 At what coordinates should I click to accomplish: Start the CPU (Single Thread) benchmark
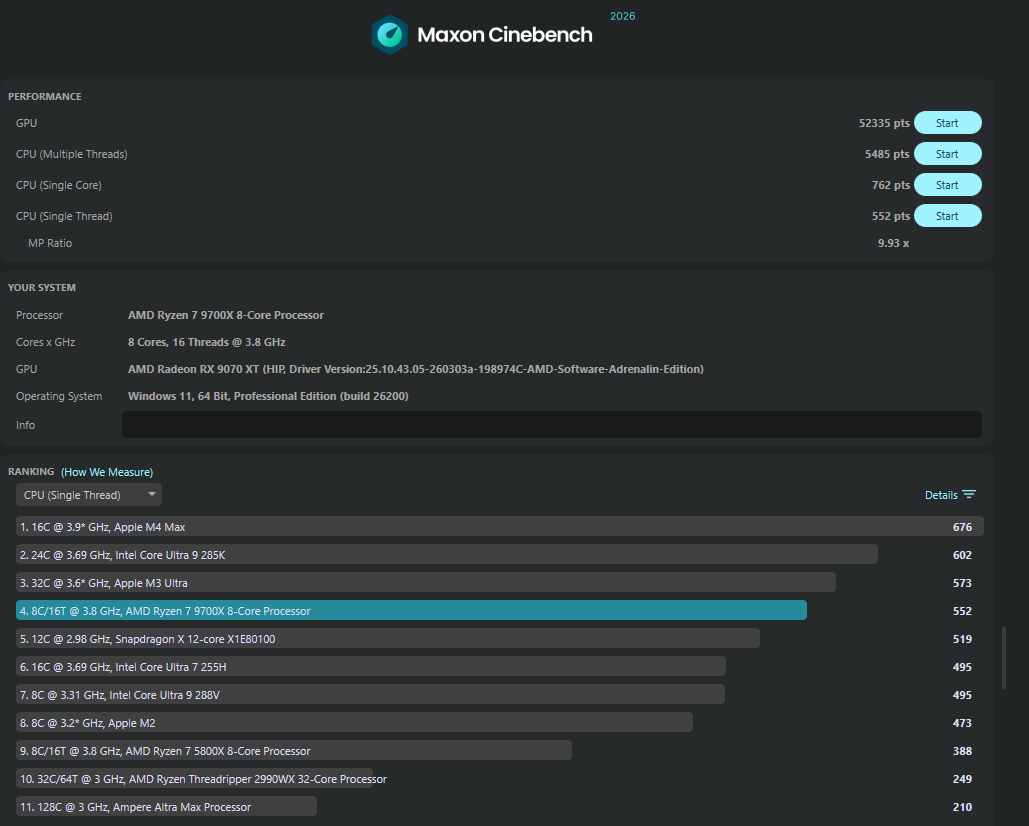click(x=947, y=216)
